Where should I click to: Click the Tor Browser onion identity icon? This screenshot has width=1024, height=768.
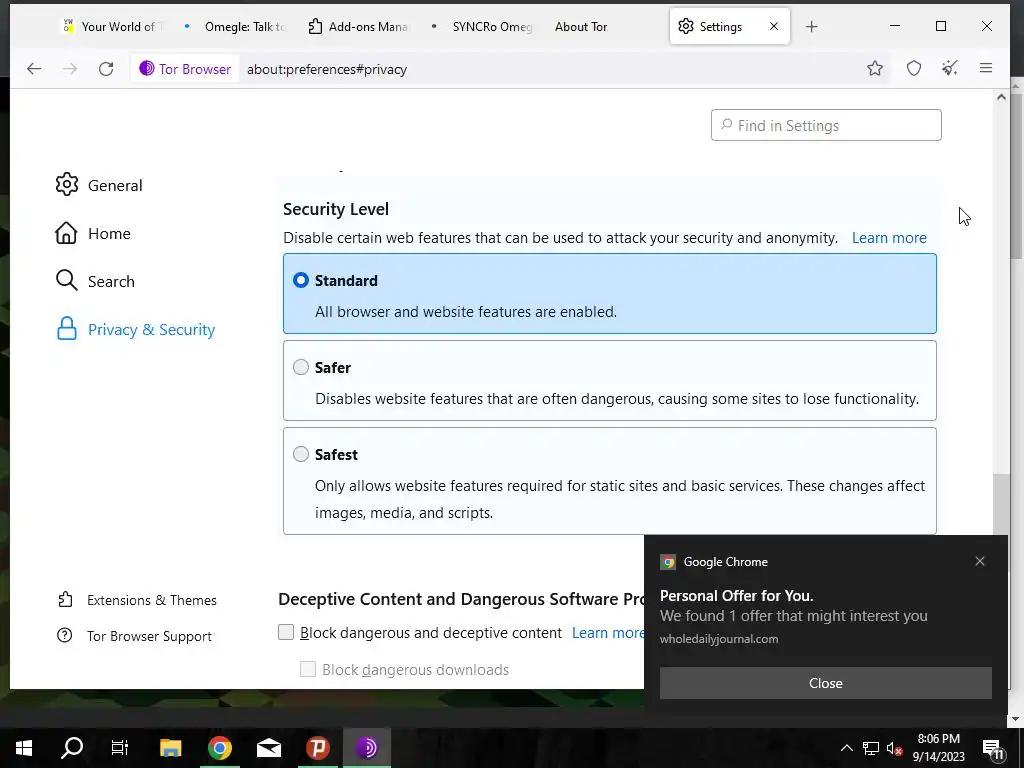147,69
